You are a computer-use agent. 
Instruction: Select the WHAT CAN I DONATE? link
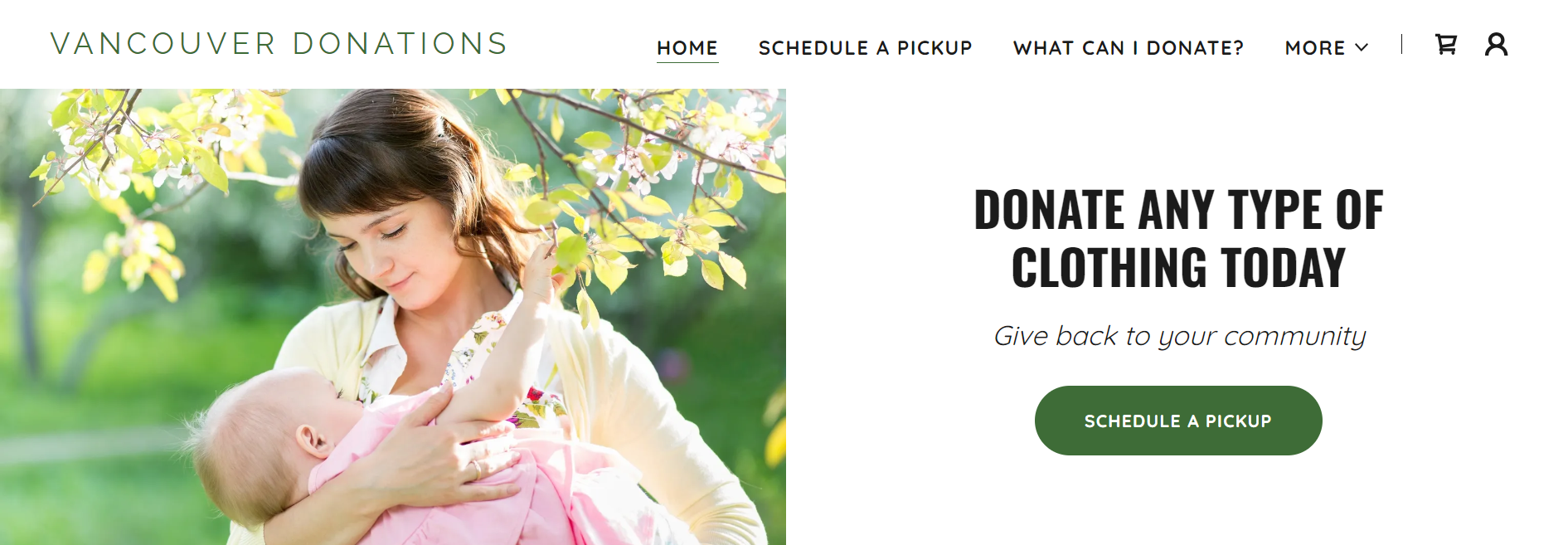[1129, 48]
